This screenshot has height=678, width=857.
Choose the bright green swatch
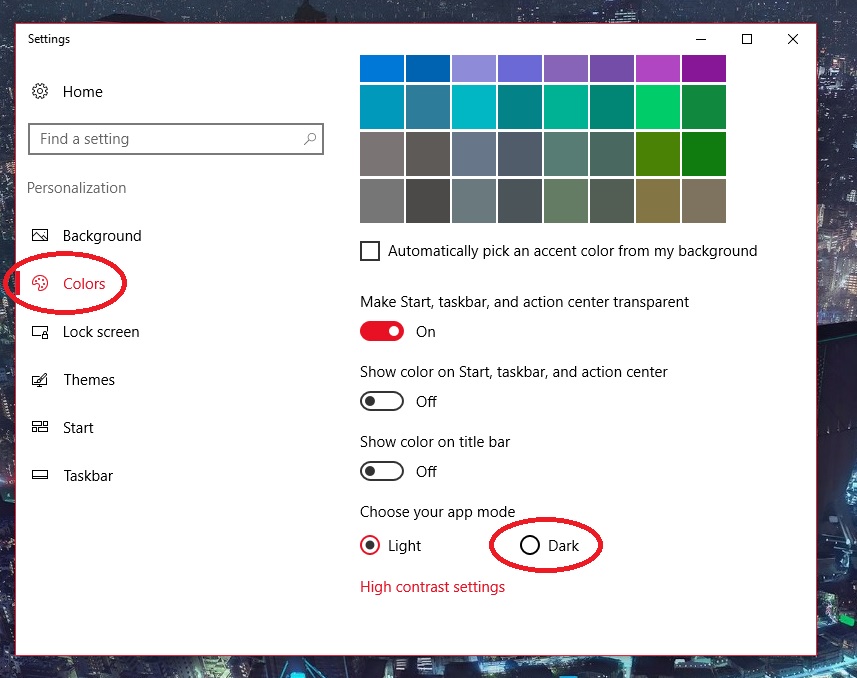coord(658,107)
